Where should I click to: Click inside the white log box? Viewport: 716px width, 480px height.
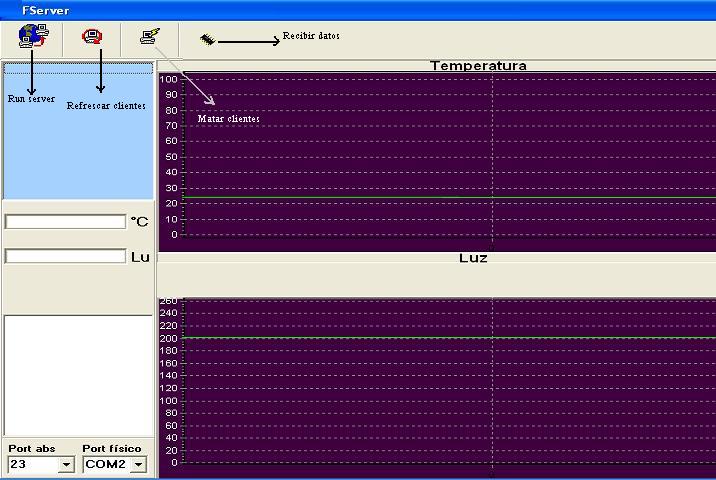coord(78,375)
